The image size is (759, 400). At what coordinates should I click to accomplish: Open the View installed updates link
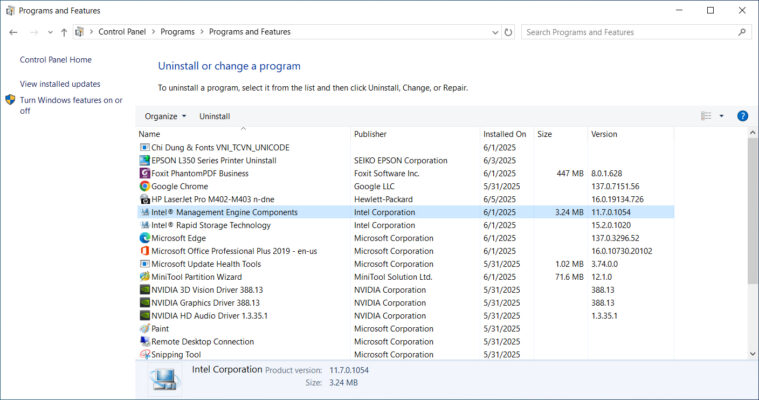click(x=60, y=84)
